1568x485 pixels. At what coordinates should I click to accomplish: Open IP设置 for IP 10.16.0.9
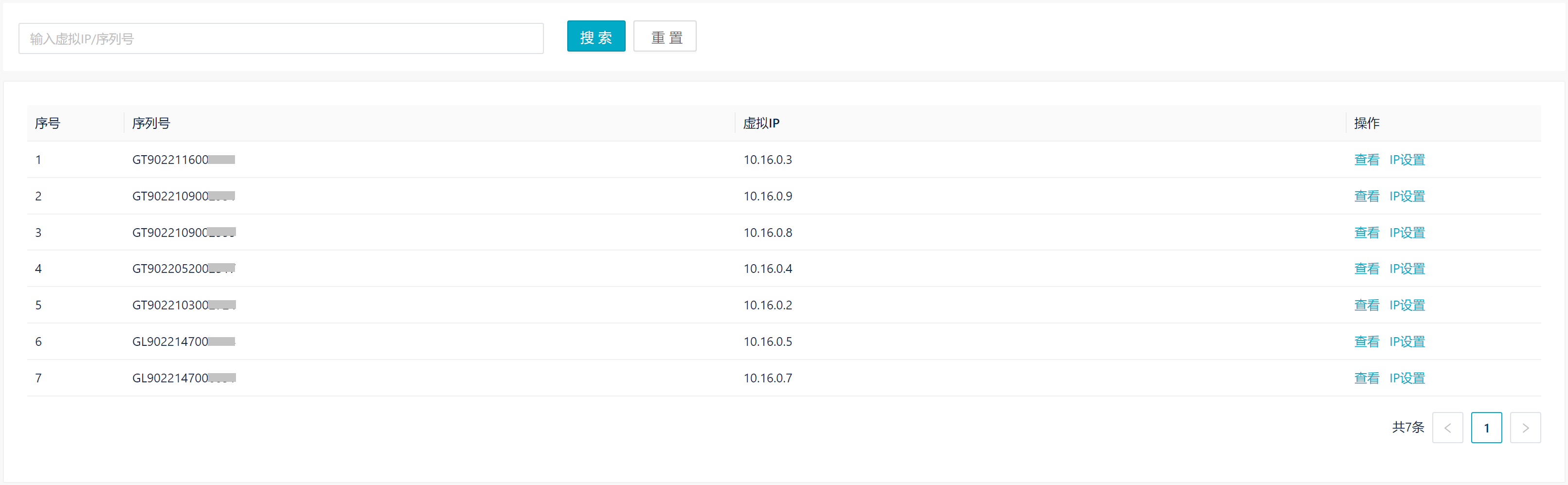point(1406,196)
